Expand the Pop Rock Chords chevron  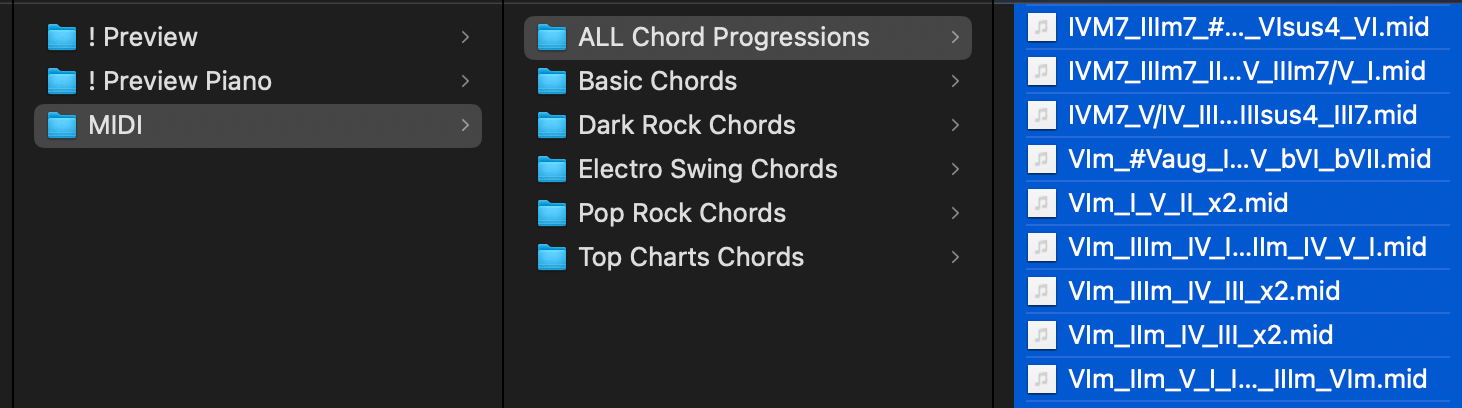point(955,214)
